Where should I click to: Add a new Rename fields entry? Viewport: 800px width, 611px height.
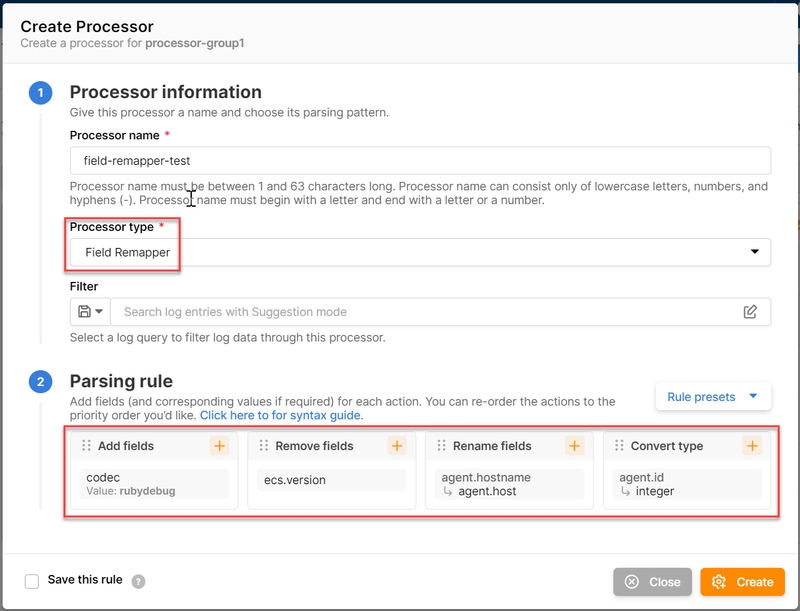(574, 446)
